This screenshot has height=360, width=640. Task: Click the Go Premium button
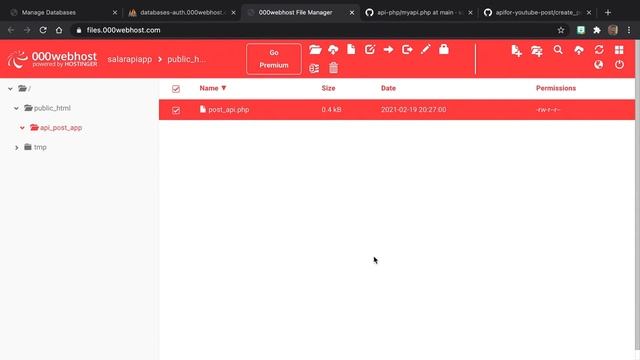pyautogui.click(x=274, y=59)
